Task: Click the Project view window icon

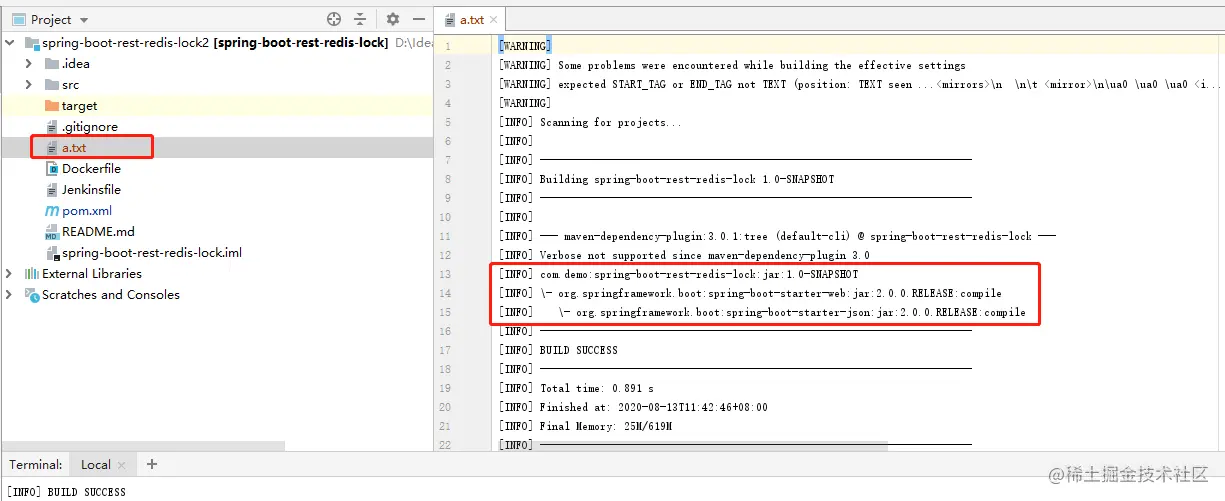Action: (19, 19)
